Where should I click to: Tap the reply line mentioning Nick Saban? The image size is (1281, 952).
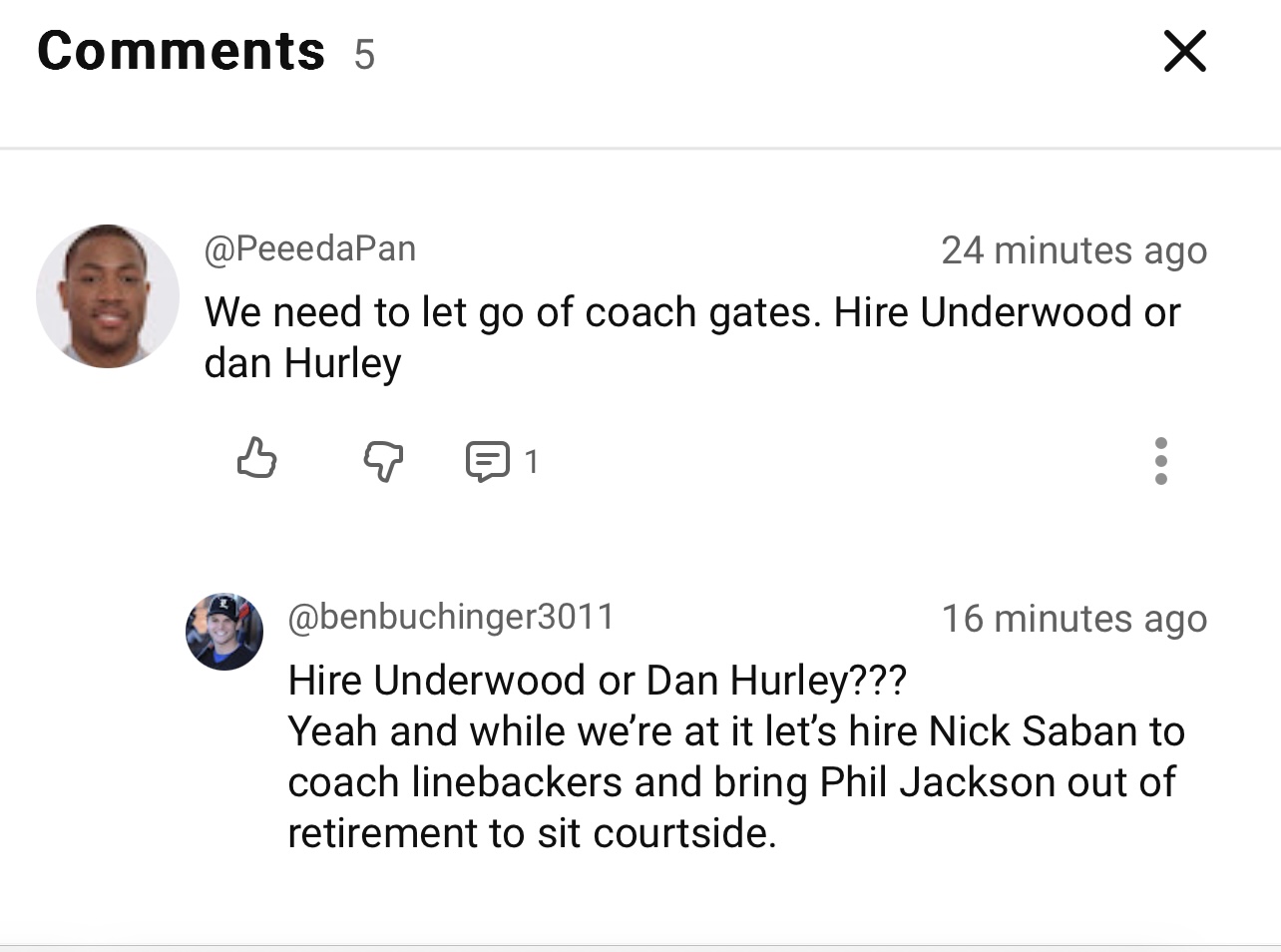735,731
